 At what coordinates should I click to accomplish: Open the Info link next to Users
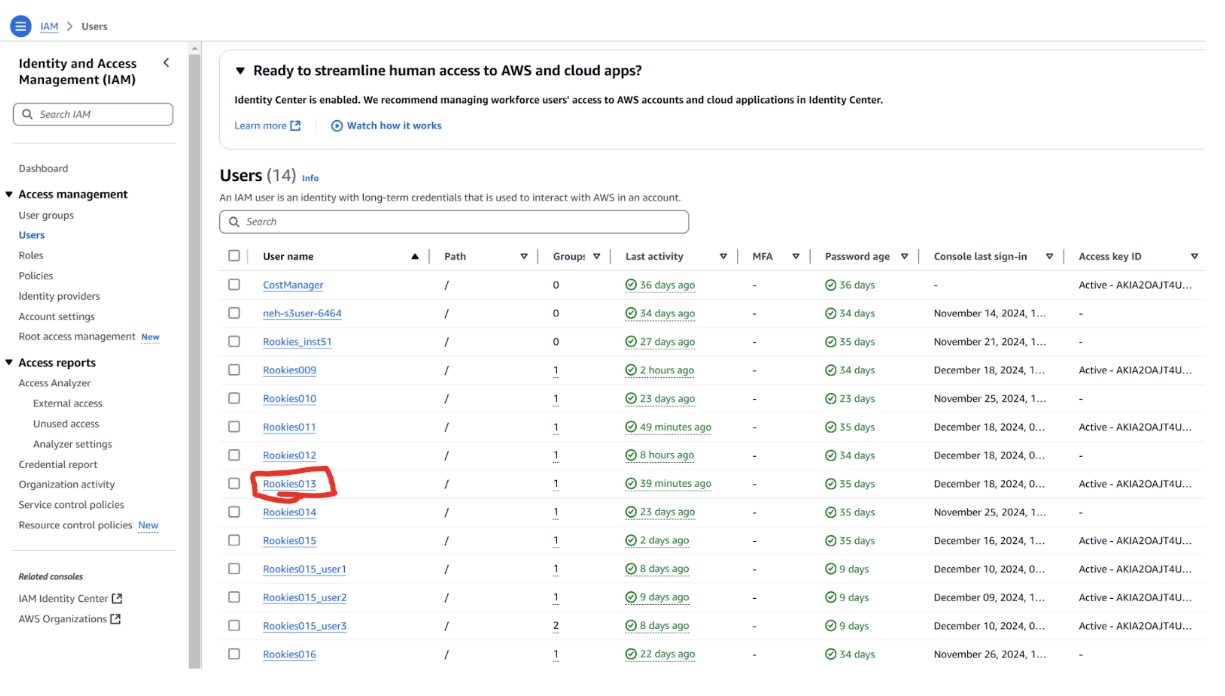(310, 178)
